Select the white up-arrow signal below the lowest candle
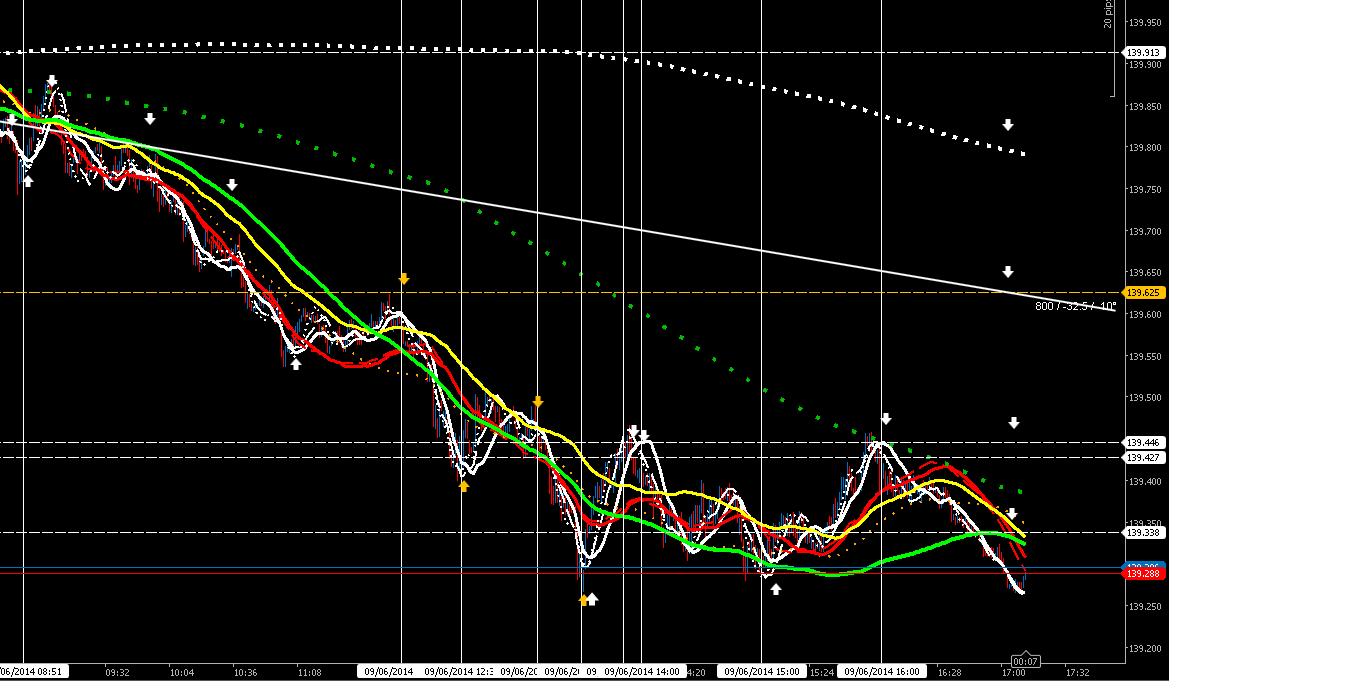This screenshot has height=690, width=1346. click(593, 598)
